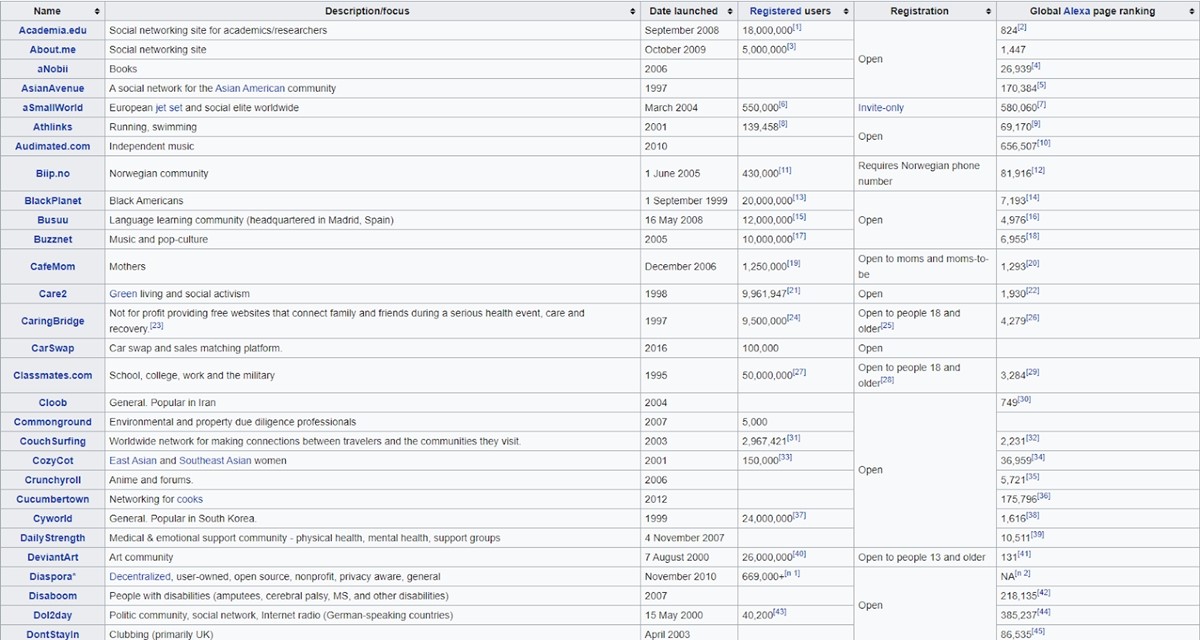Open the DailyStrength article link

pyautogui.click(x=52, y=538)
